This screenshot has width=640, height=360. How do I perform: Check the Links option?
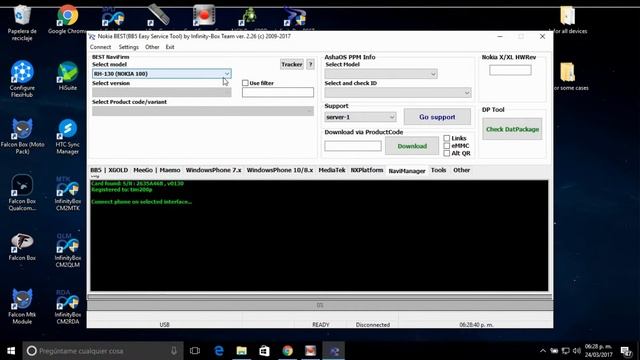447,138
